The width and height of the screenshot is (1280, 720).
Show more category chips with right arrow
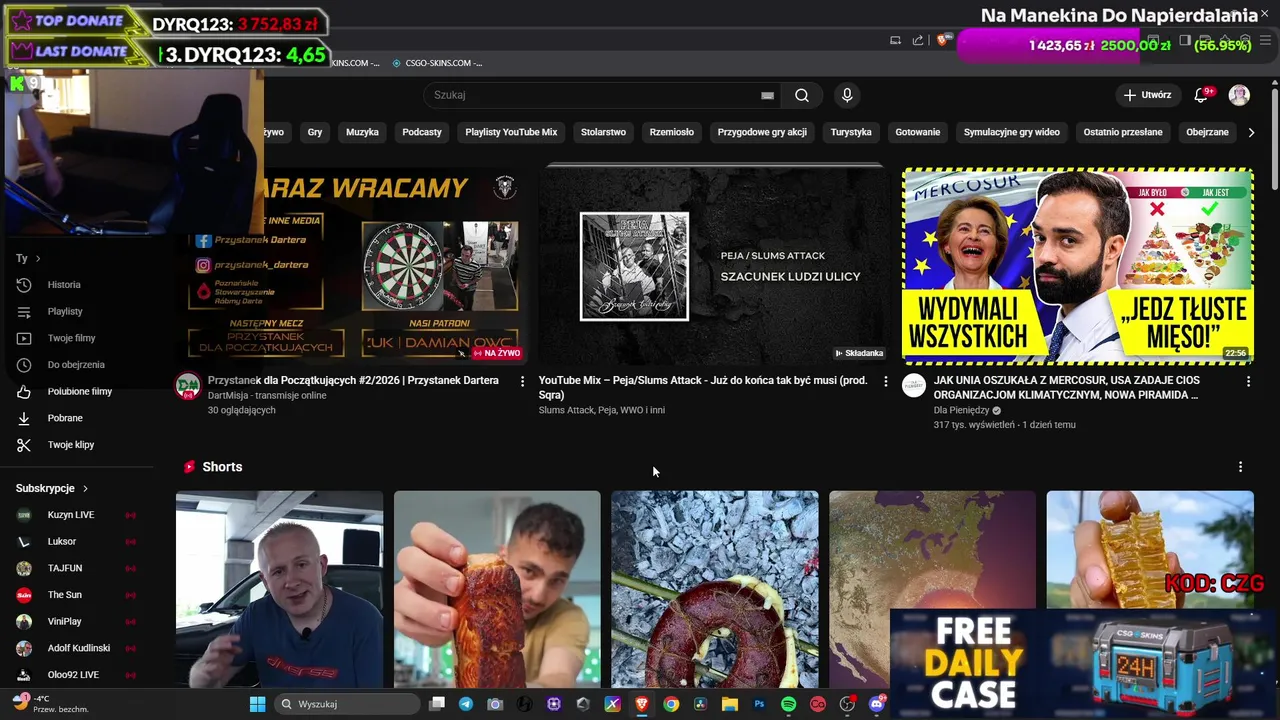(x=1251, y=132)
